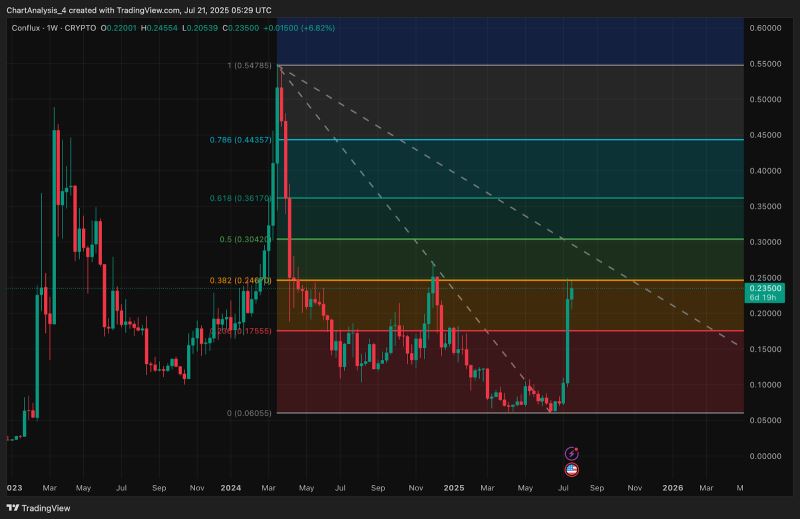Click the 2025 label on time axis

454,487
